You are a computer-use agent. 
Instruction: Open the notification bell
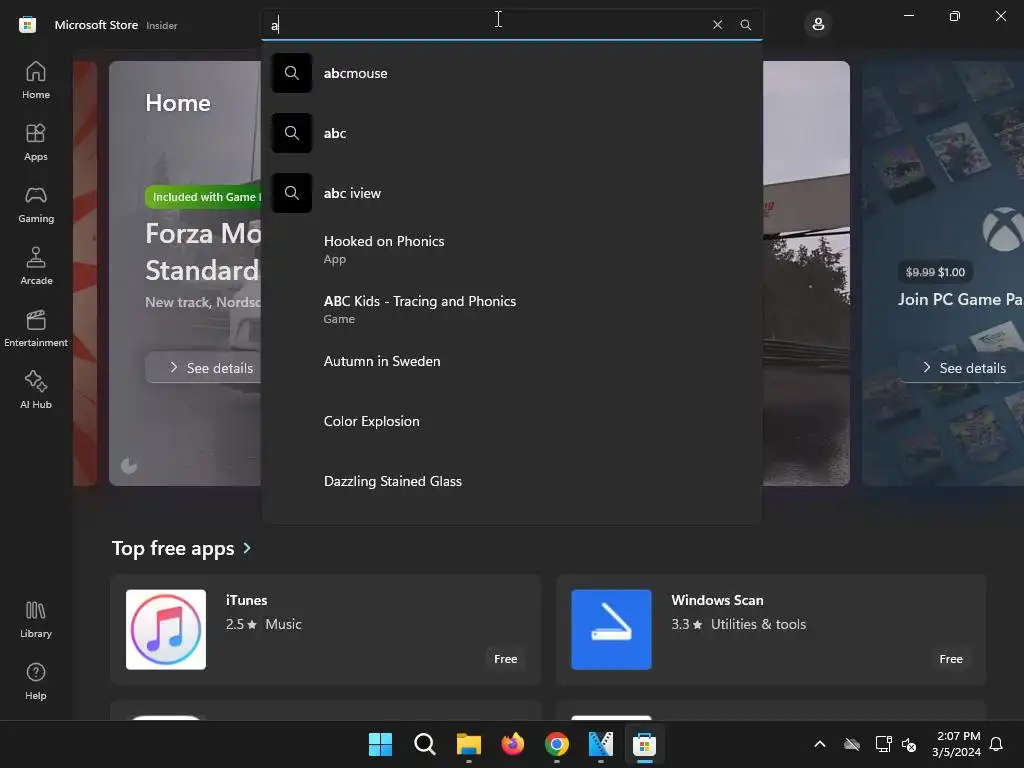(x=996, y=744)
